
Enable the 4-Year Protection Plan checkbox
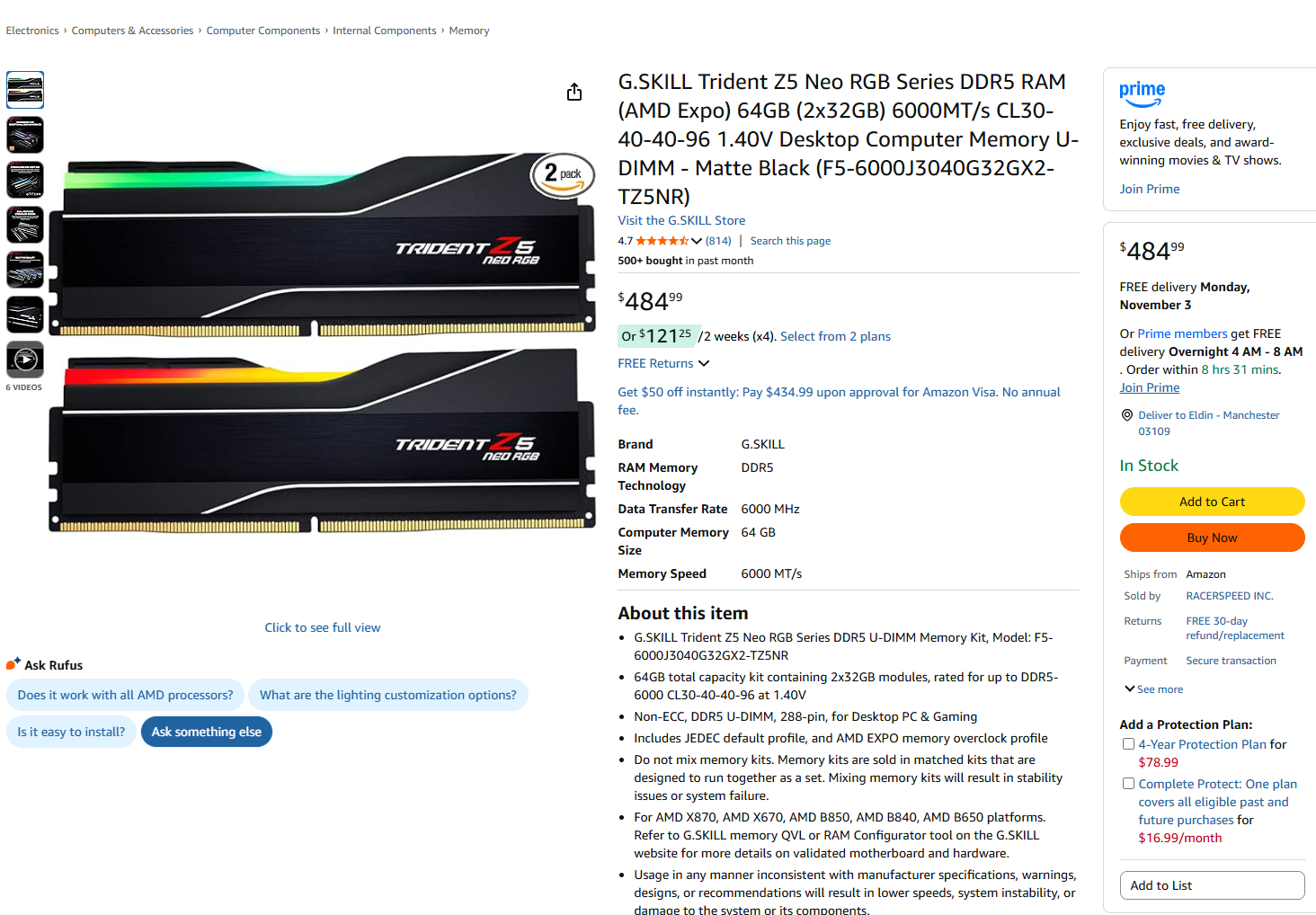coord(1128,744)
